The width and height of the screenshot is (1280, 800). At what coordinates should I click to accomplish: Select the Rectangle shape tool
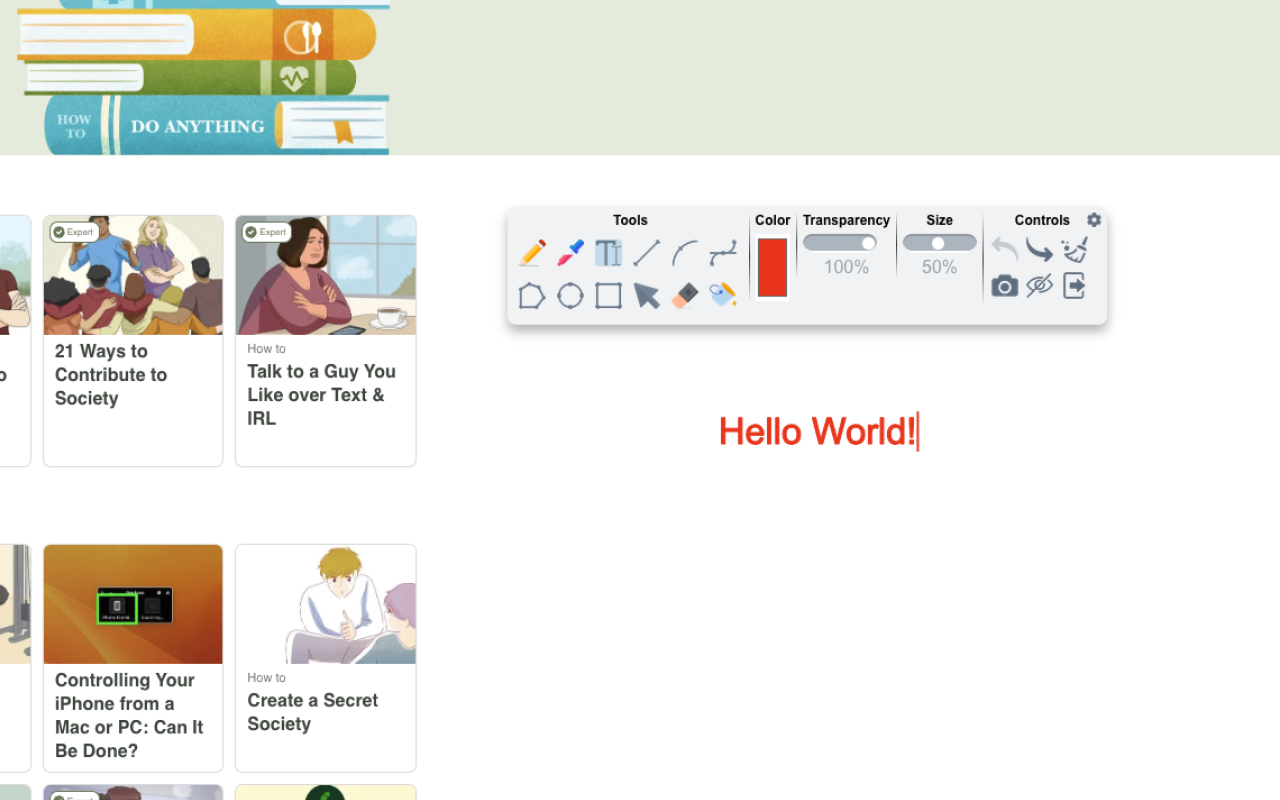608,295
